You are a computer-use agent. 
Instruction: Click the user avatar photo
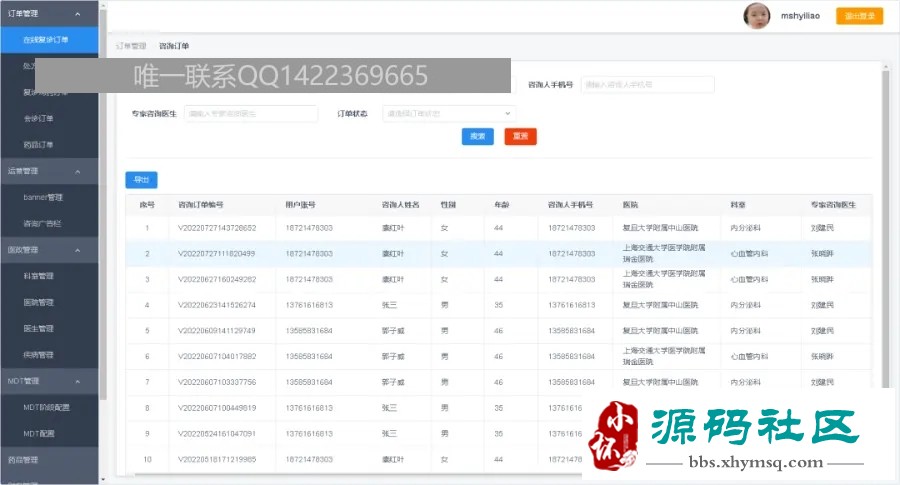pyautogui.click(x=757, y=15)
